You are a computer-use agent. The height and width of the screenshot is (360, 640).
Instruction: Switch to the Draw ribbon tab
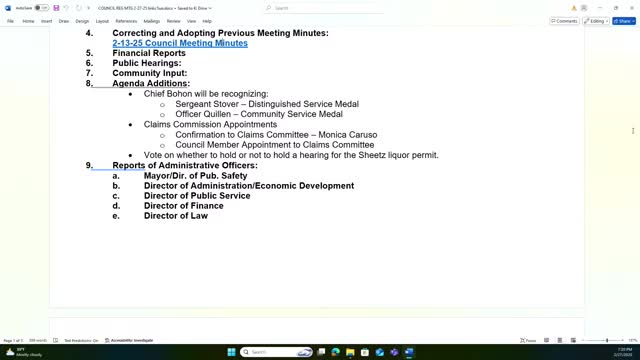click(64, 21)
